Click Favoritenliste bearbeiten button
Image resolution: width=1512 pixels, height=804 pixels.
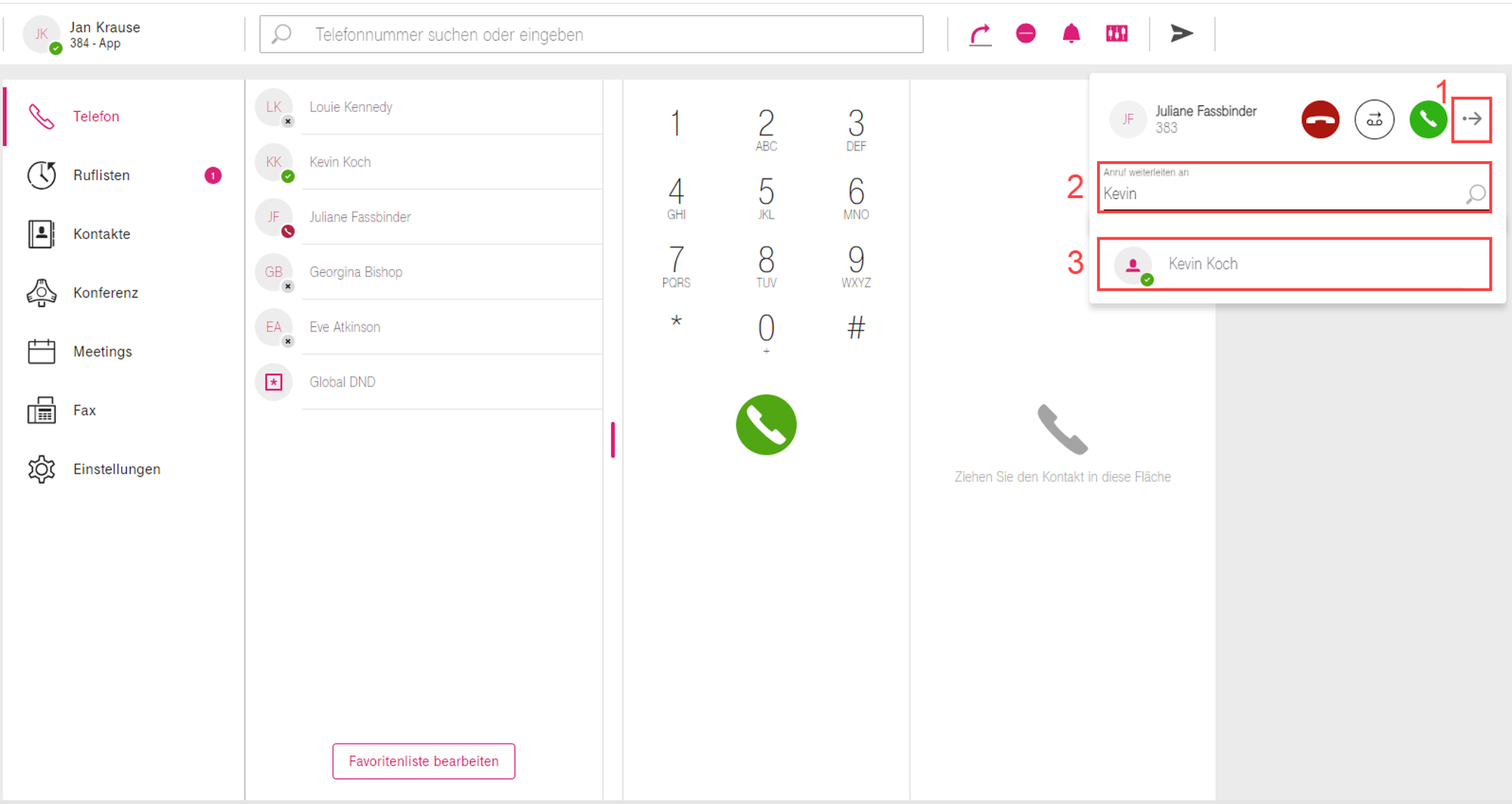[x=423, y=761]
